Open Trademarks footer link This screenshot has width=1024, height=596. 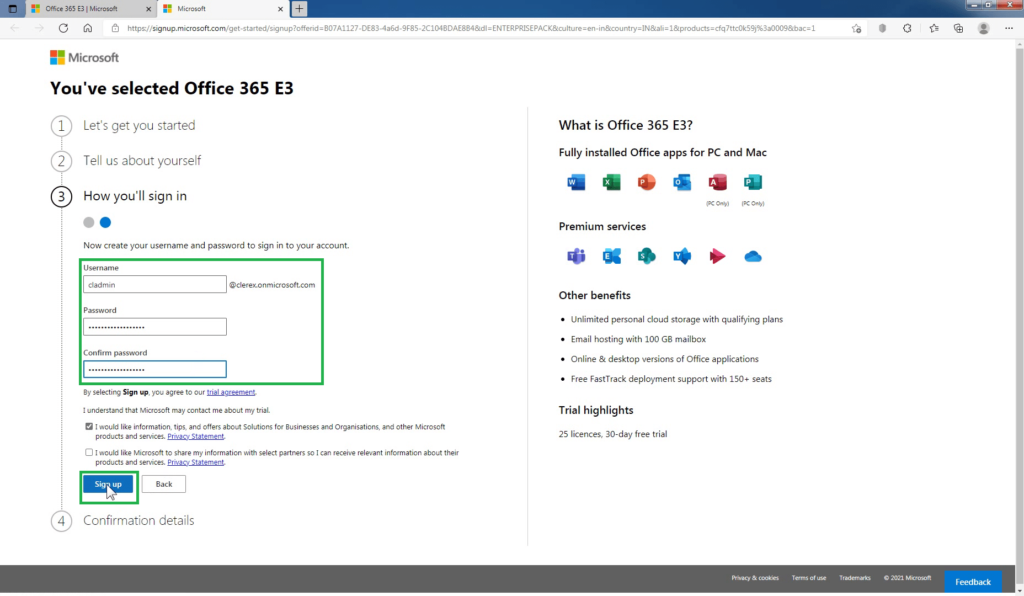[854, 578]
